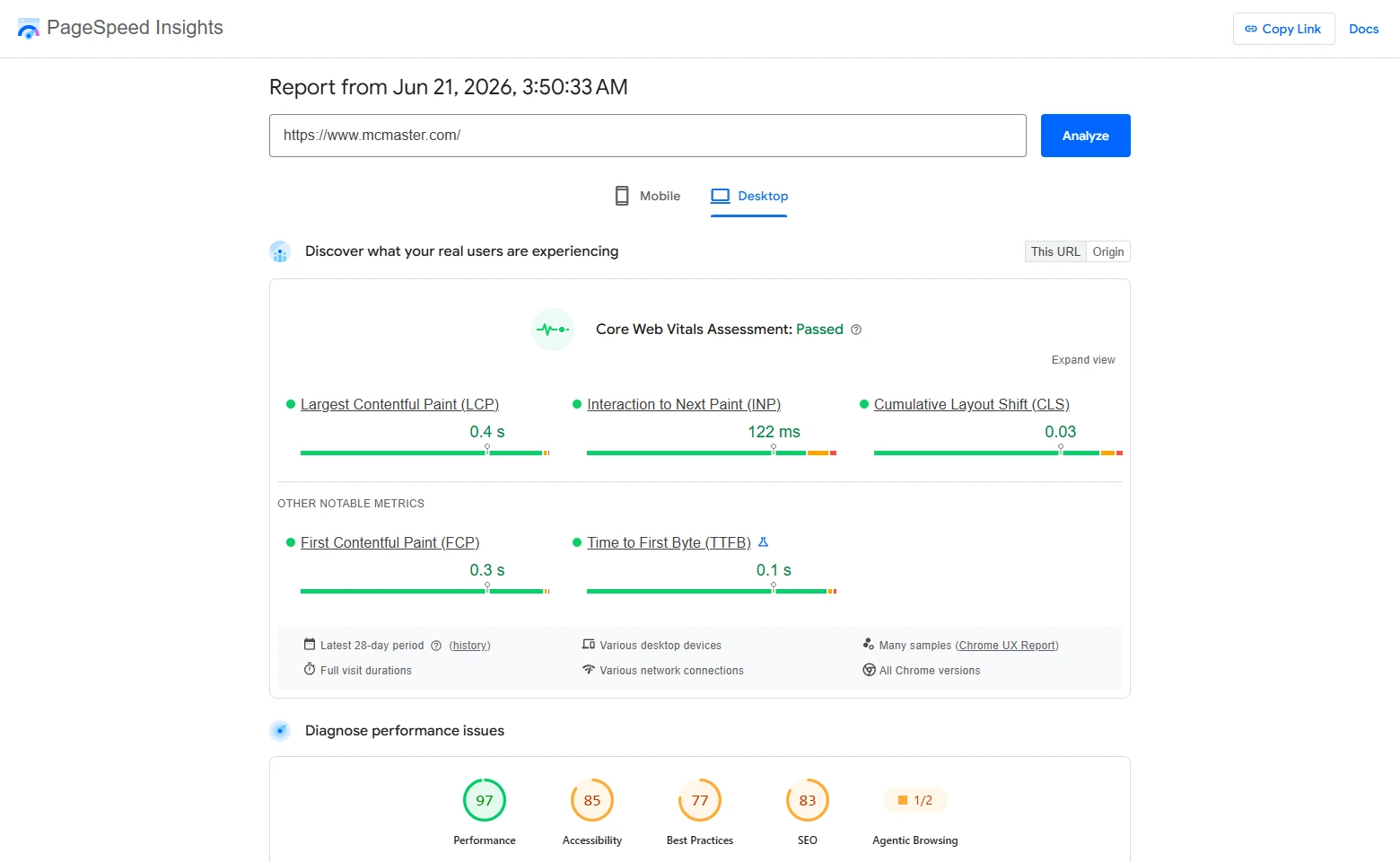Viewport: 1400px width, 862px height.
Task: Click the calendar icon near 28-day period
Action: (310, 644)
